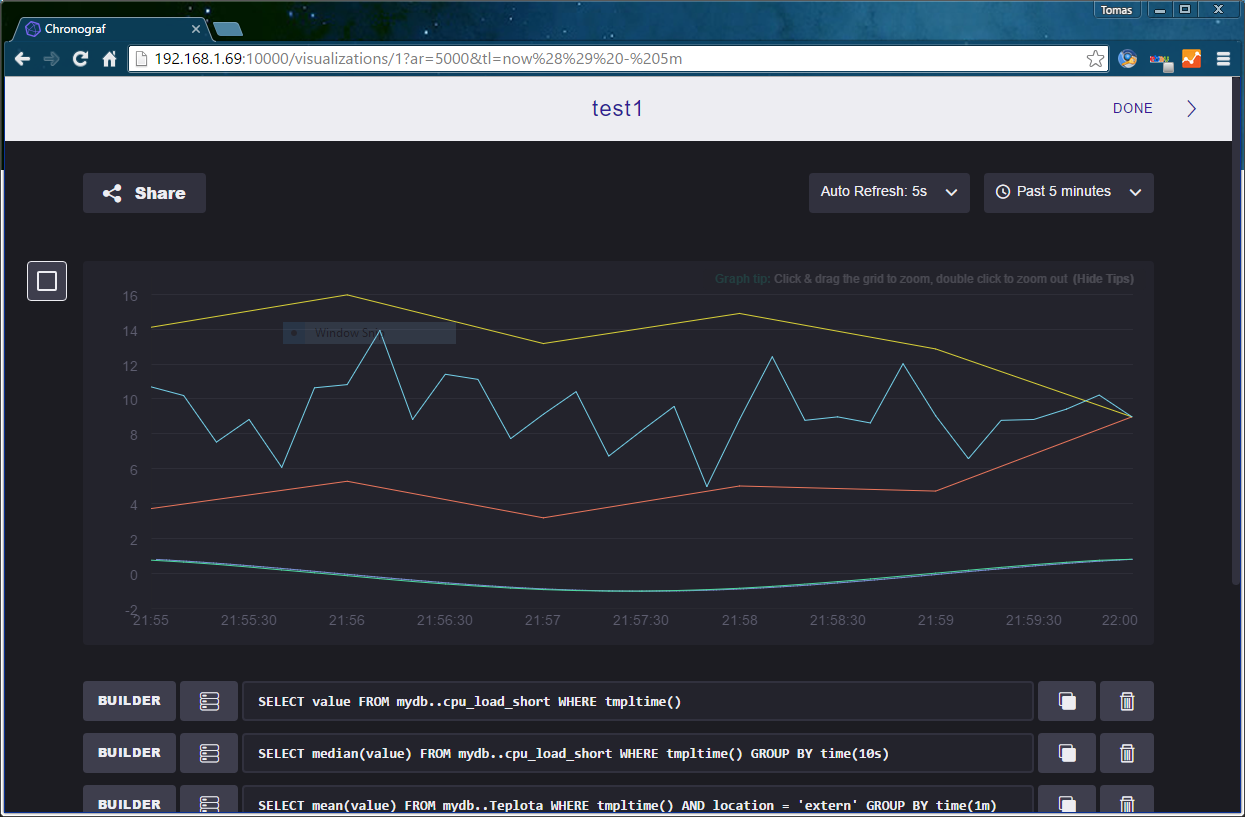Click the database icon for first query

tap(209, 701)
